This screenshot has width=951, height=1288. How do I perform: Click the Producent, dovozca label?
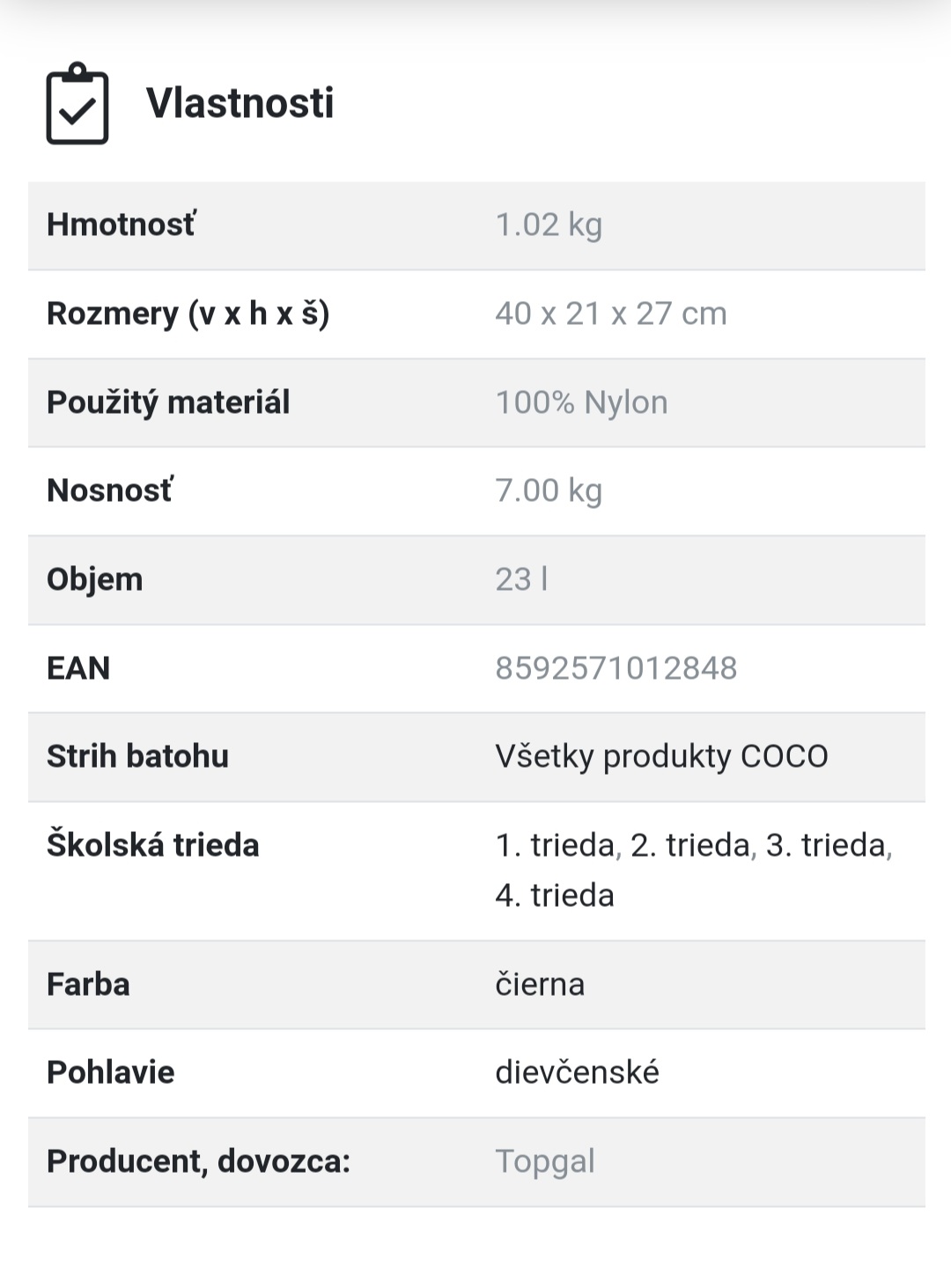coord(198,1161)
